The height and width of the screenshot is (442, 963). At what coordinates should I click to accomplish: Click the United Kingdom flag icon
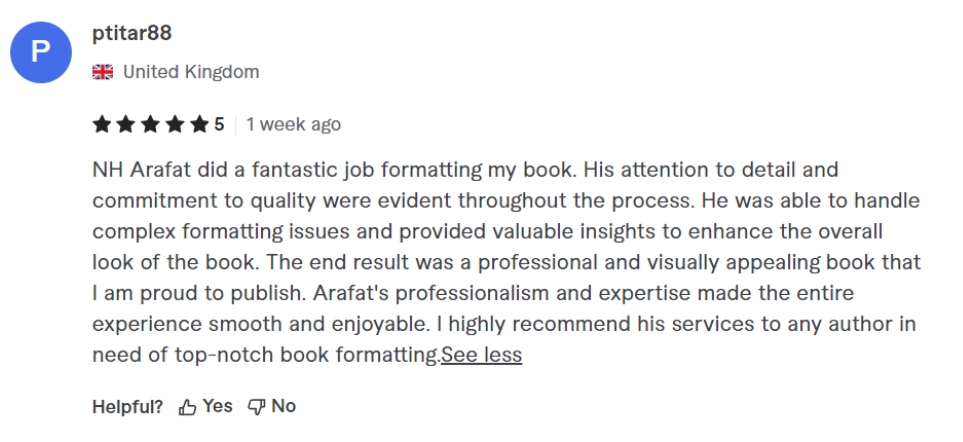[102, 72]
